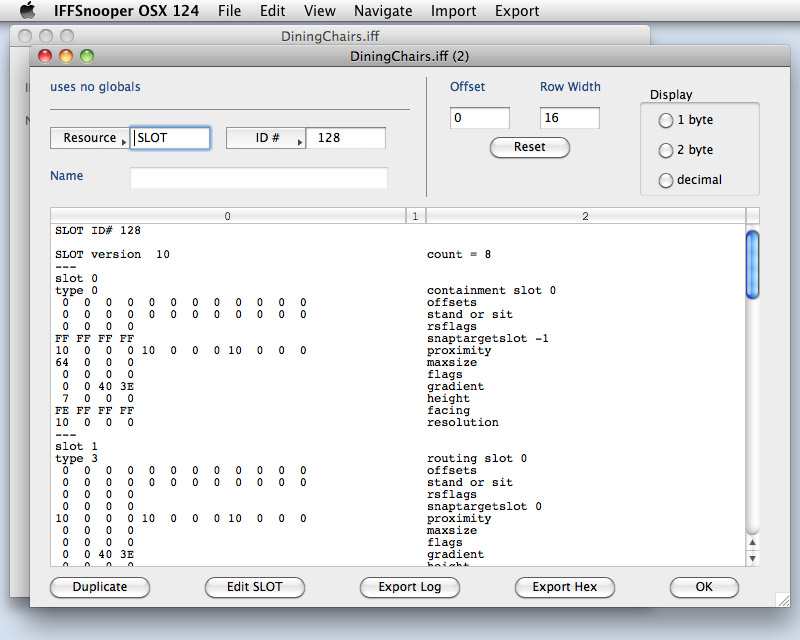The image size is (800, 640).
Task: Select the 2 byte display option
Action: [x=664, y=150]
